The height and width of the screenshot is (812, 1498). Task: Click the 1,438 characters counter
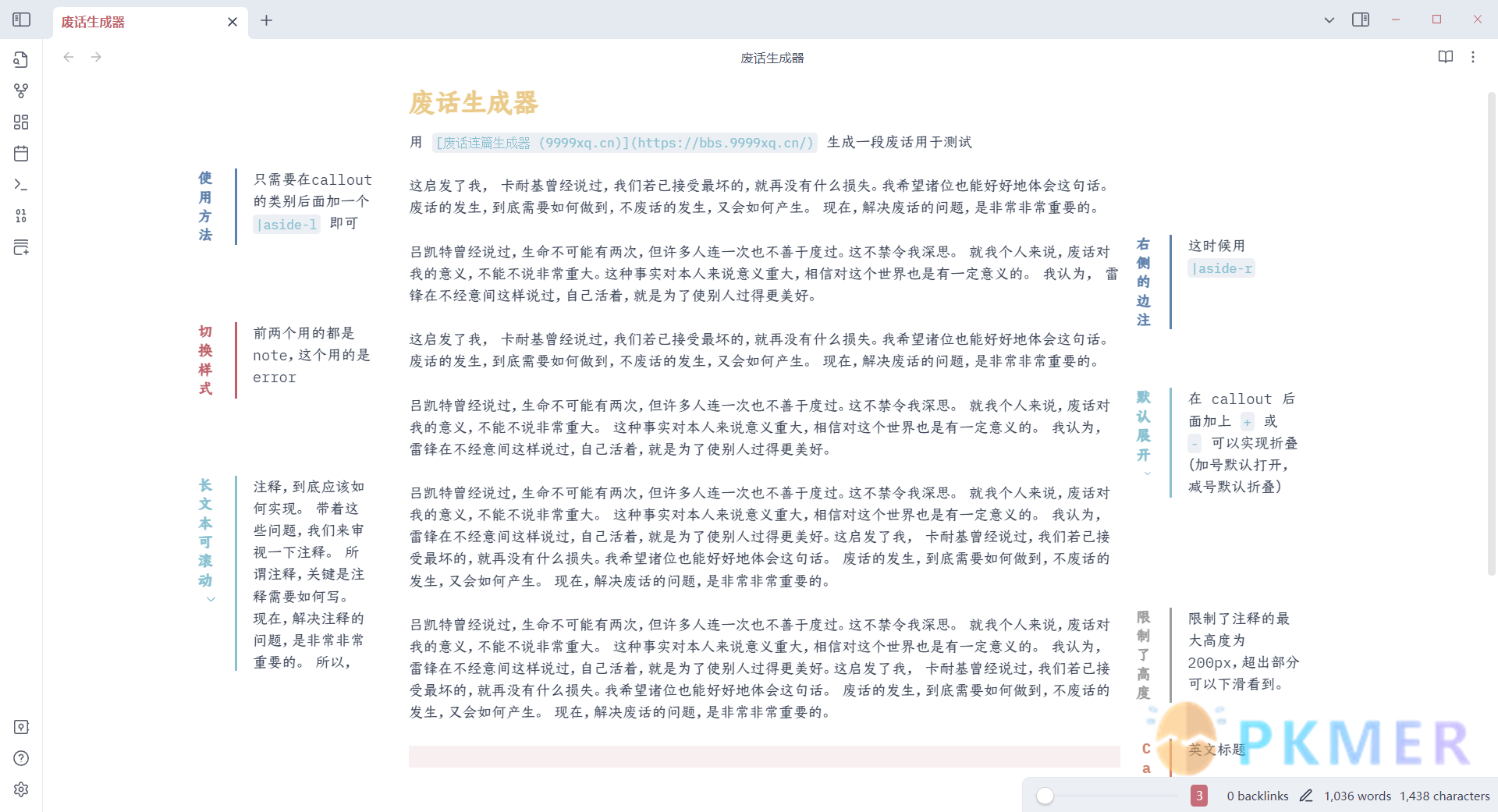tap(1444, 796)
